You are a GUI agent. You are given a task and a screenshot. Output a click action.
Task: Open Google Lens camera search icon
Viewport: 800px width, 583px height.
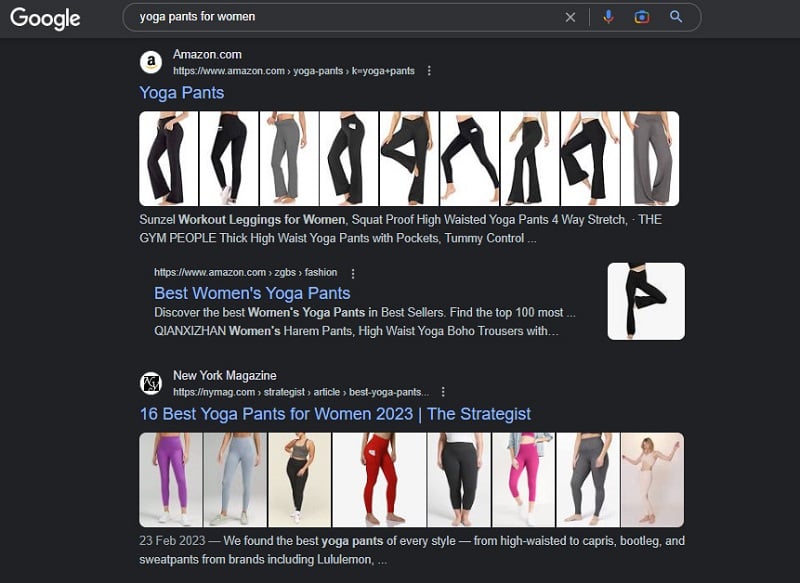coord(641,17)
